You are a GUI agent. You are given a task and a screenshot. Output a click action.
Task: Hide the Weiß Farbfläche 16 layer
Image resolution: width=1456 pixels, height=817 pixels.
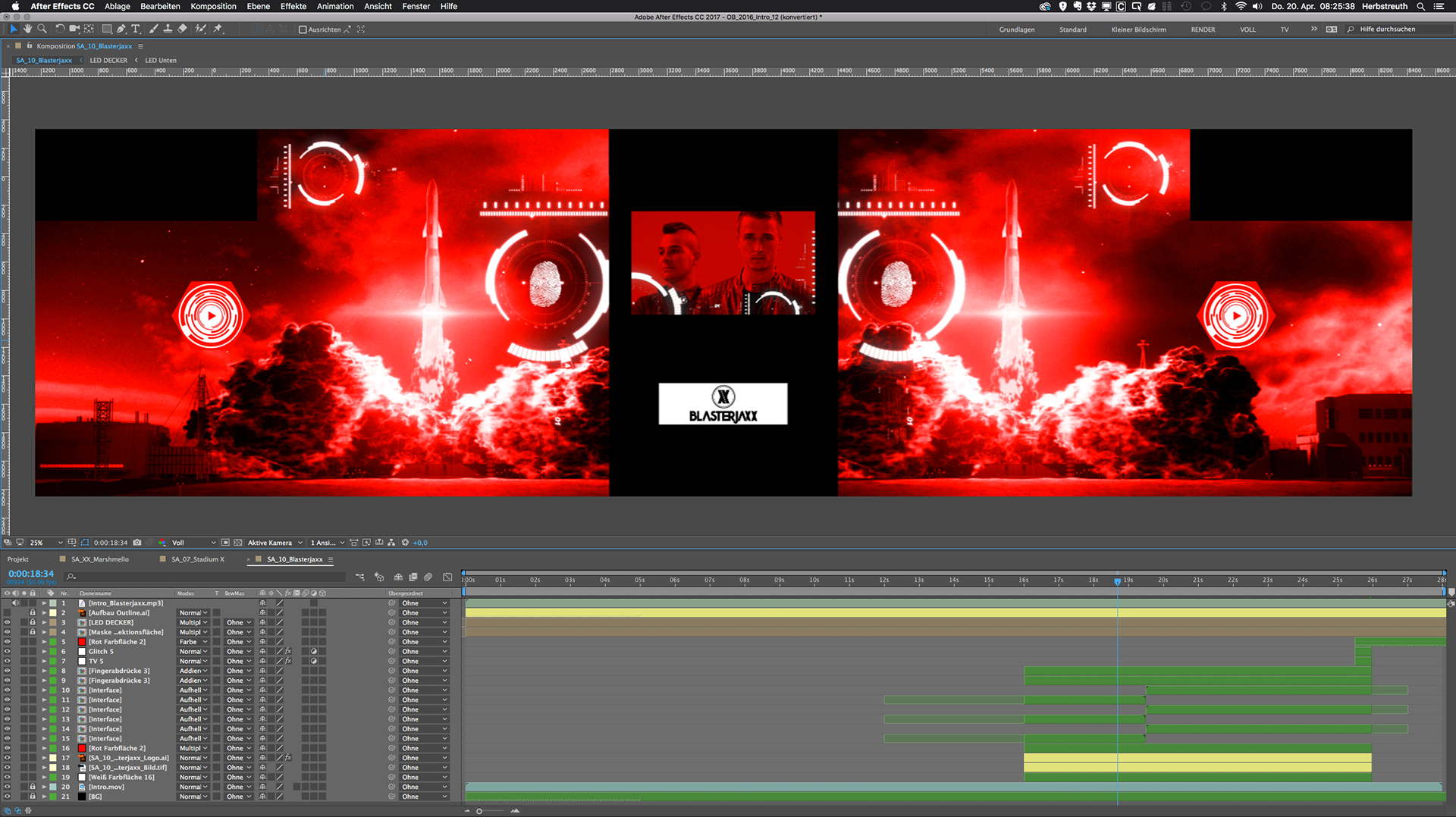click(x=8, y=777)
